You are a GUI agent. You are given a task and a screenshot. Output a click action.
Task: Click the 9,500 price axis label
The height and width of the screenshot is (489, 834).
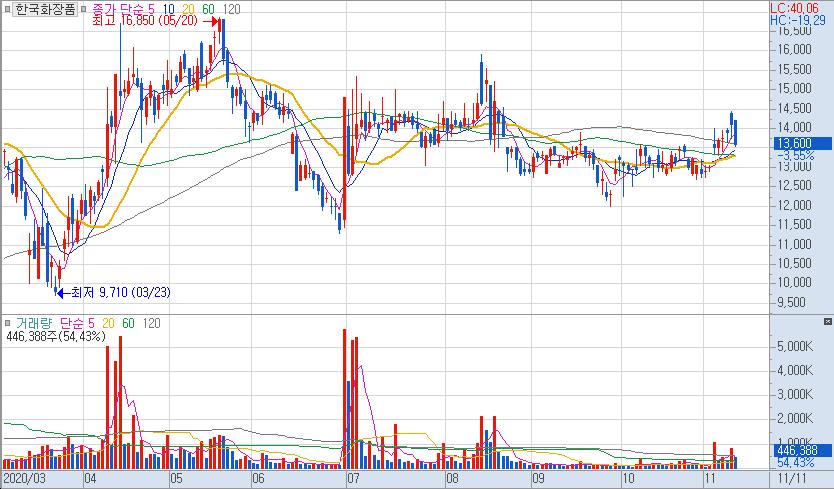(791, 302)
